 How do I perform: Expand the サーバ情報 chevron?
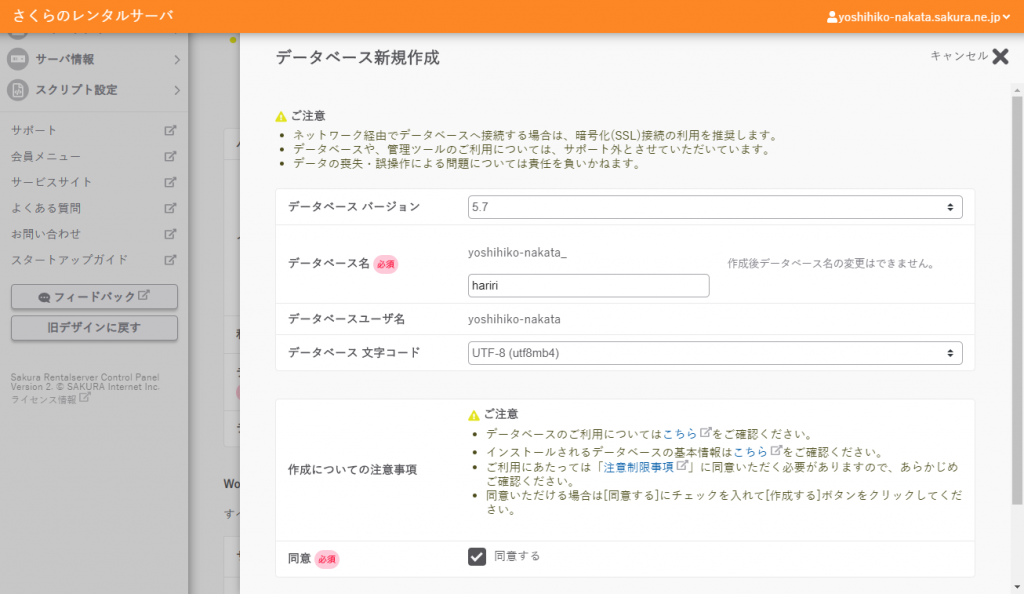(177, 59)
